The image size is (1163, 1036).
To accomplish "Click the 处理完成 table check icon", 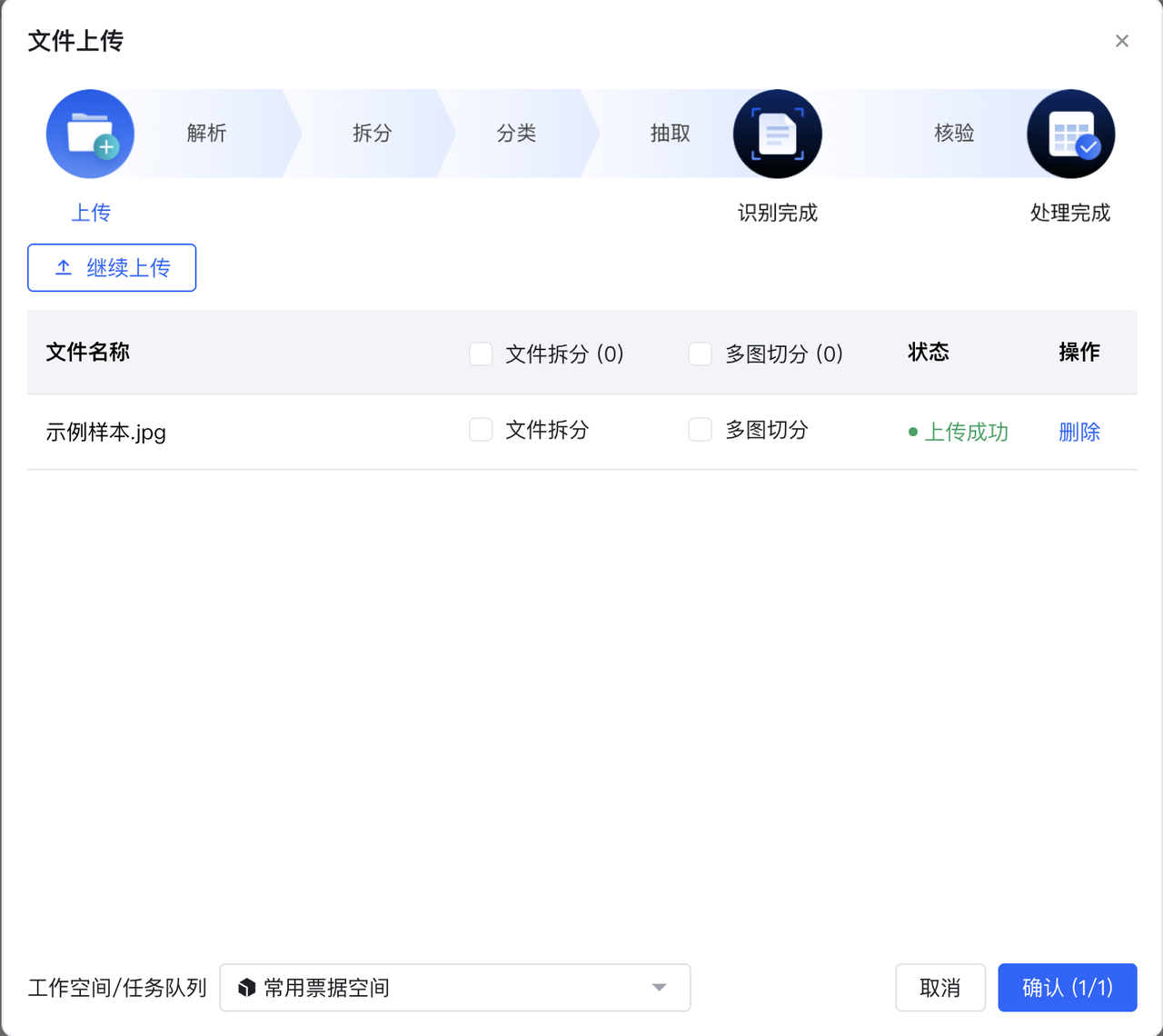I will click(1071, 134).
